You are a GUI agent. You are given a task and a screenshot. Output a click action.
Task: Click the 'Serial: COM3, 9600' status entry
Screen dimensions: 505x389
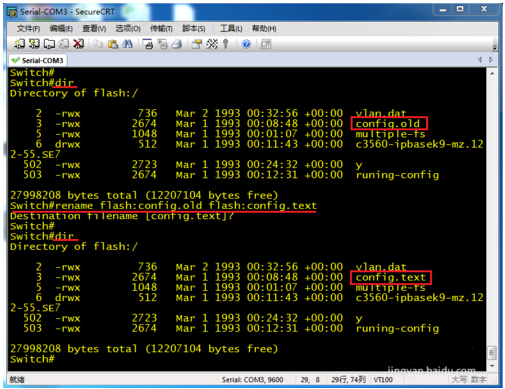pyautogui.click(x=252, y=380)
